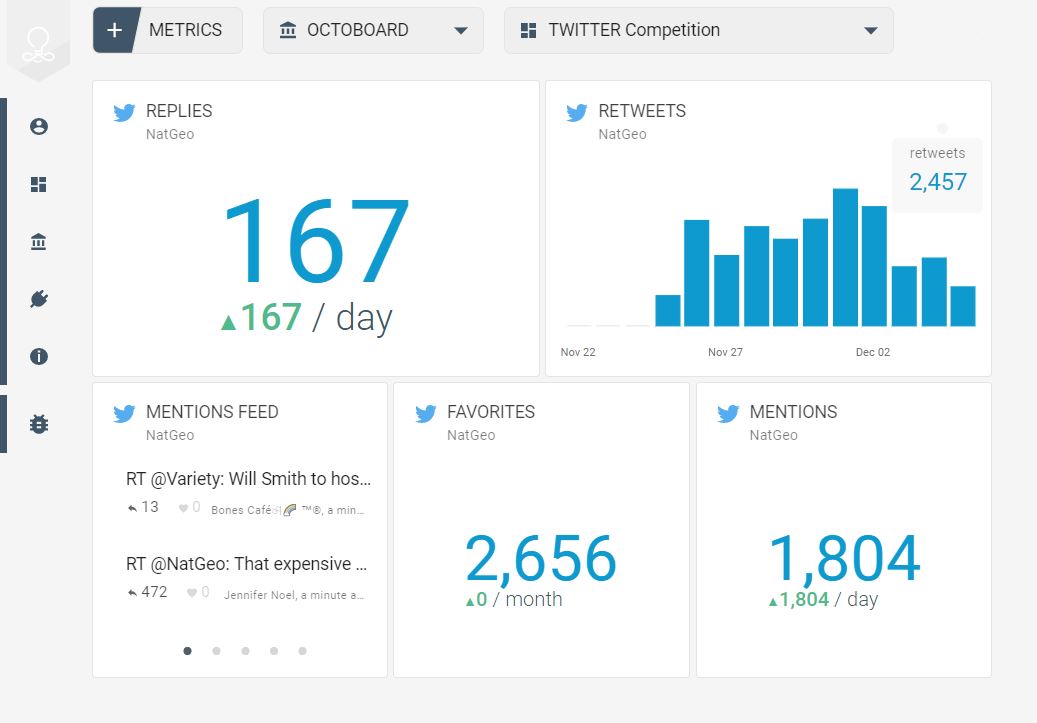This screenshot has height=723, width=1037.
Task: Click the green up arrow beside 167 / day
Action: tap(228, 322)
